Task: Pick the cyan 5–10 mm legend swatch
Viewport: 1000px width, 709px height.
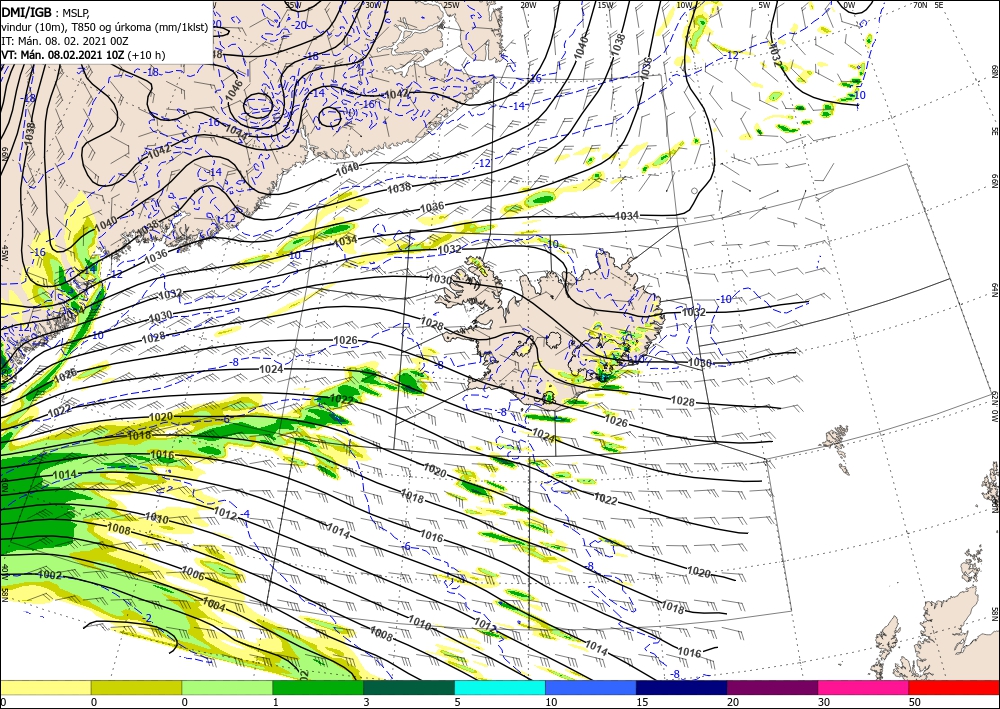Action: [500, 688]
